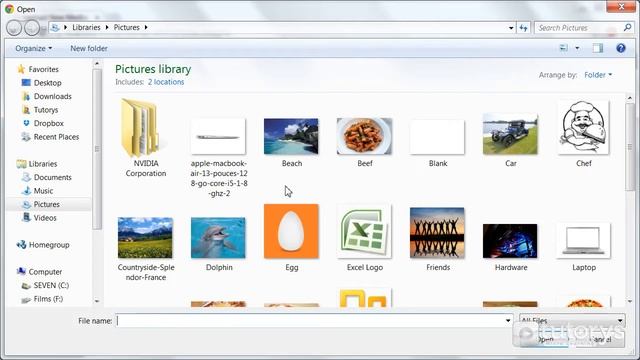The width and height of the screenshot is (640, 360).
Task: Select the Hardware picture
Action: [x=510, y=247]
